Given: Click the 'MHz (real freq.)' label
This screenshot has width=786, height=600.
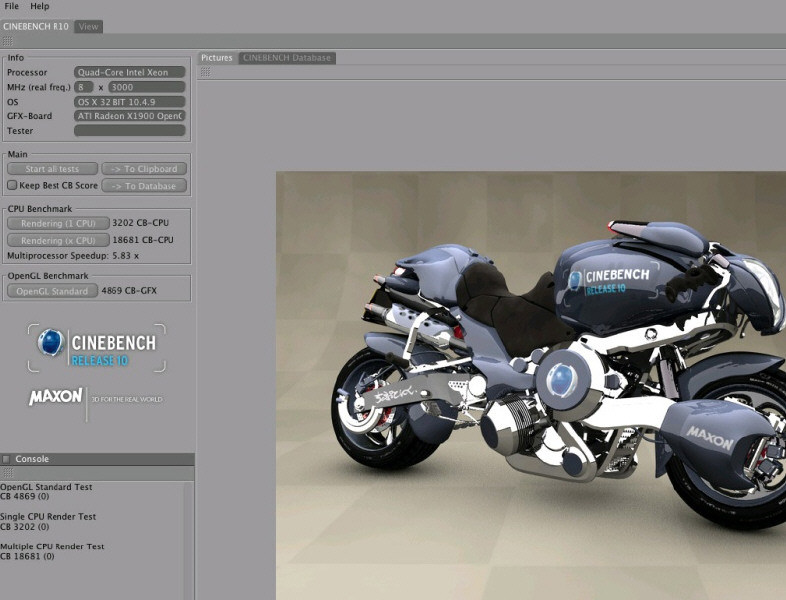Looking at the screenshot, I should click(x=39, y=87).
